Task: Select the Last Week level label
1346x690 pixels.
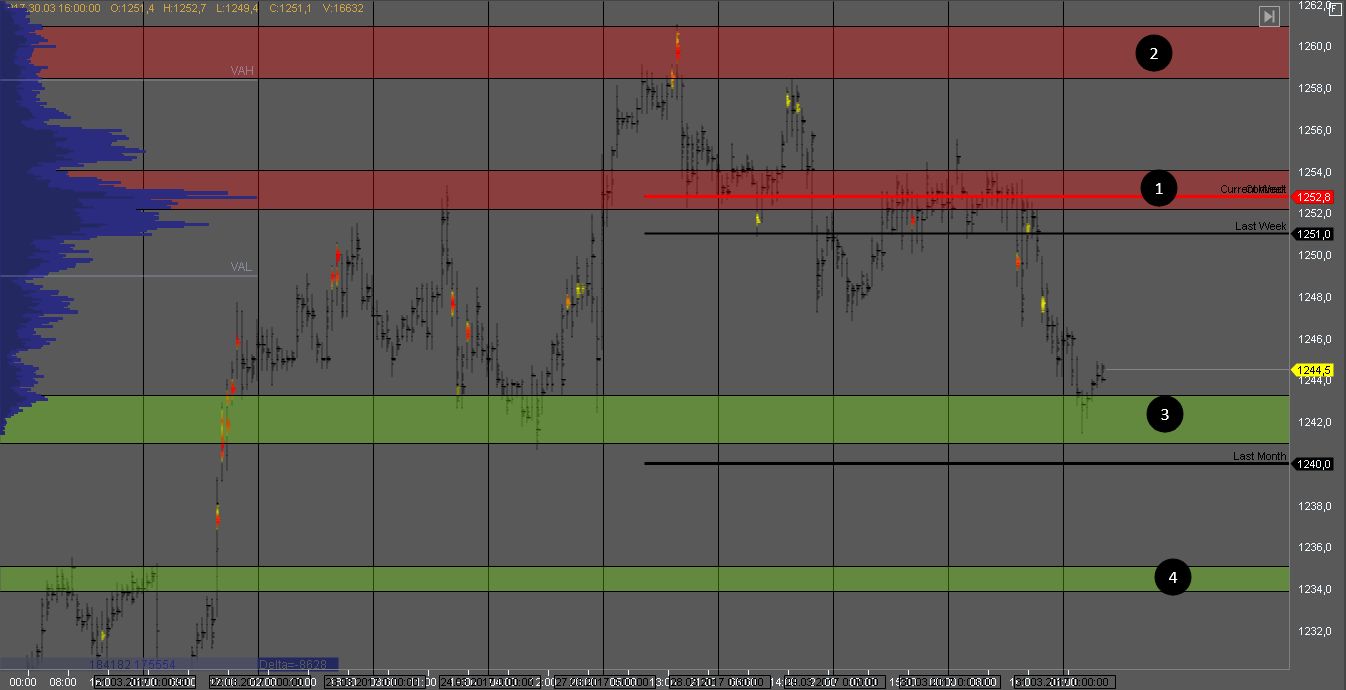Action: pos(1260,226)
